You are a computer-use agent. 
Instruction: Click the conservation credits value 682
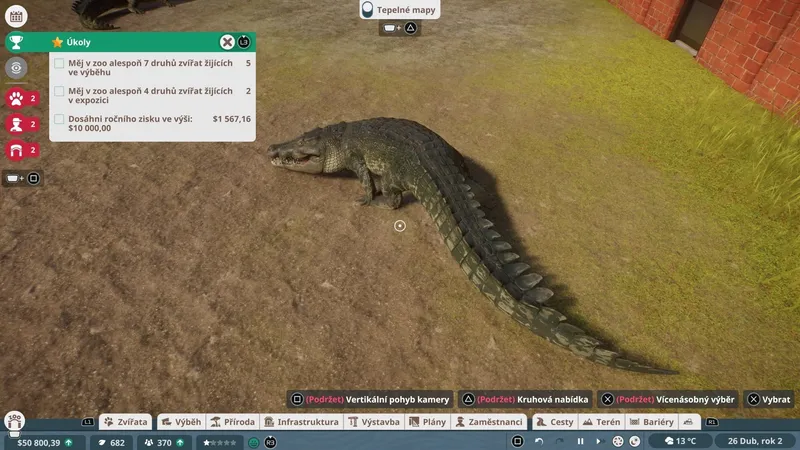click(111, 442)
